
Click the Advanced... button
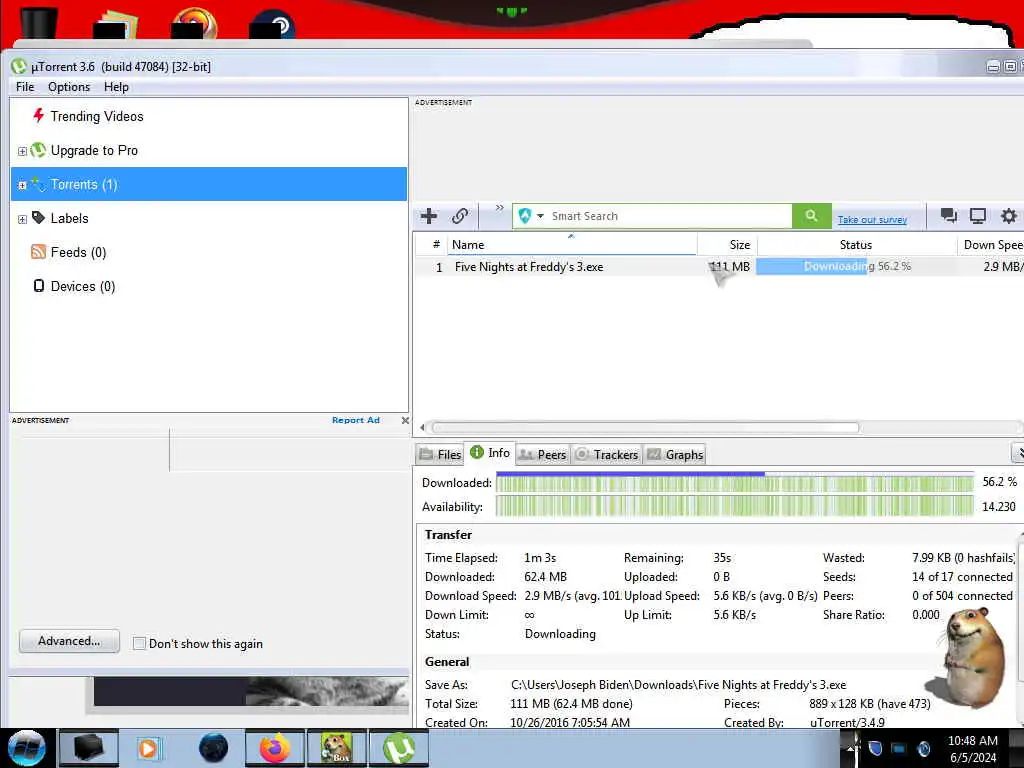click(x=69, y=641)
